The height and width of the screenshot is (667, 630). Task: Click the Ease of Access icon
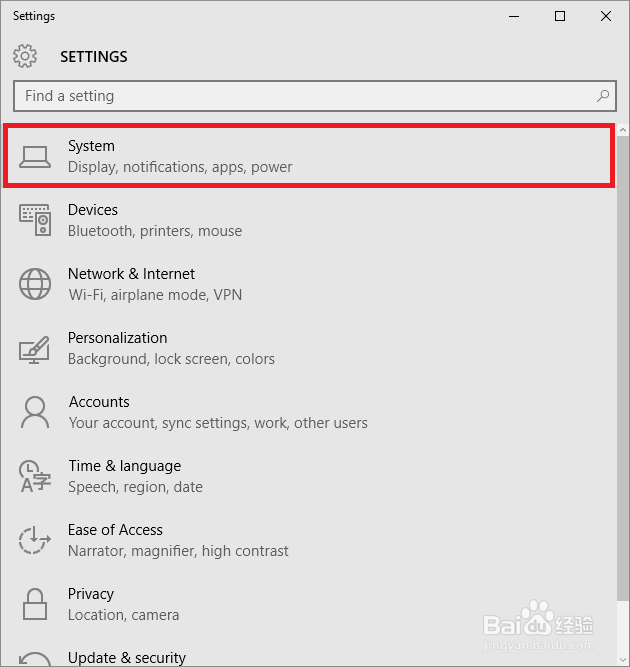(x=35, y=540)
